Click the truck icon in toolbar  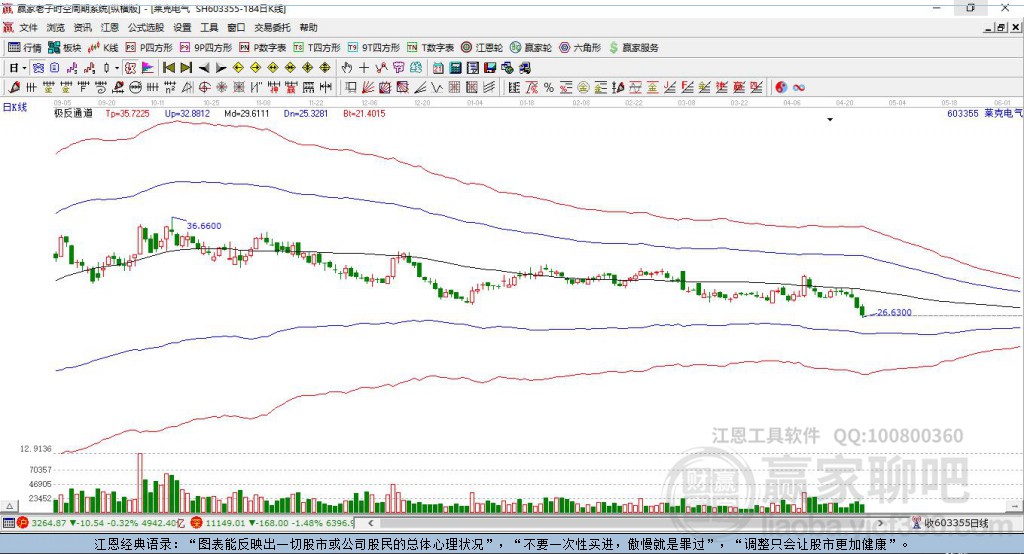click(524, 68)
